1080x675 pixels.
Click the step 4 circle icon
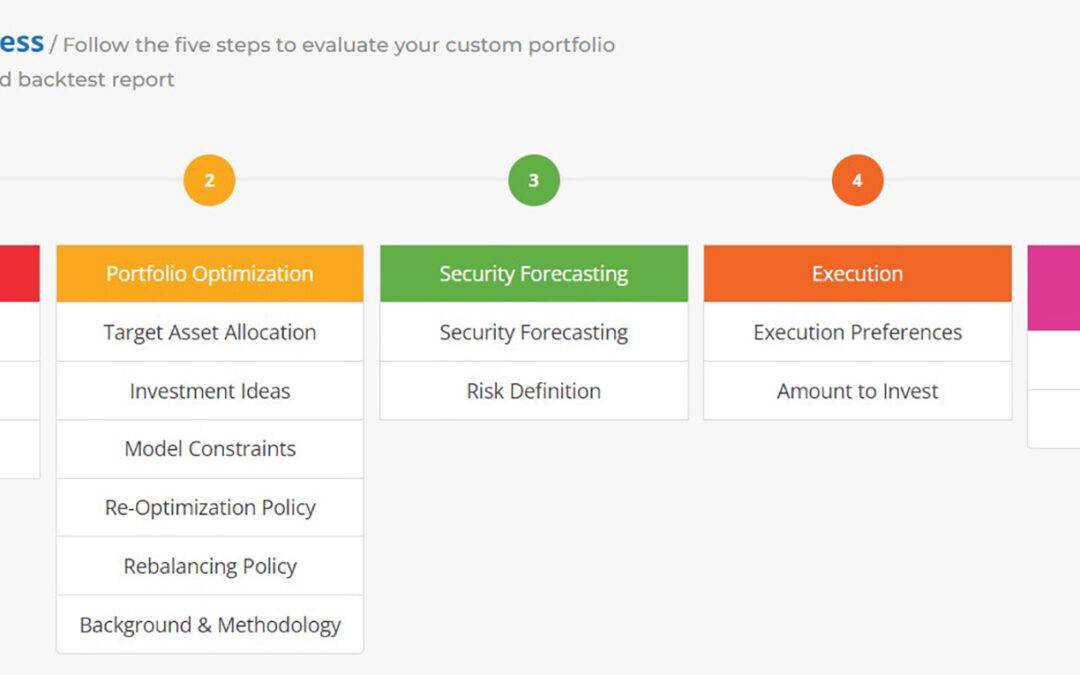pyautogui.click(x=857, y=180)
